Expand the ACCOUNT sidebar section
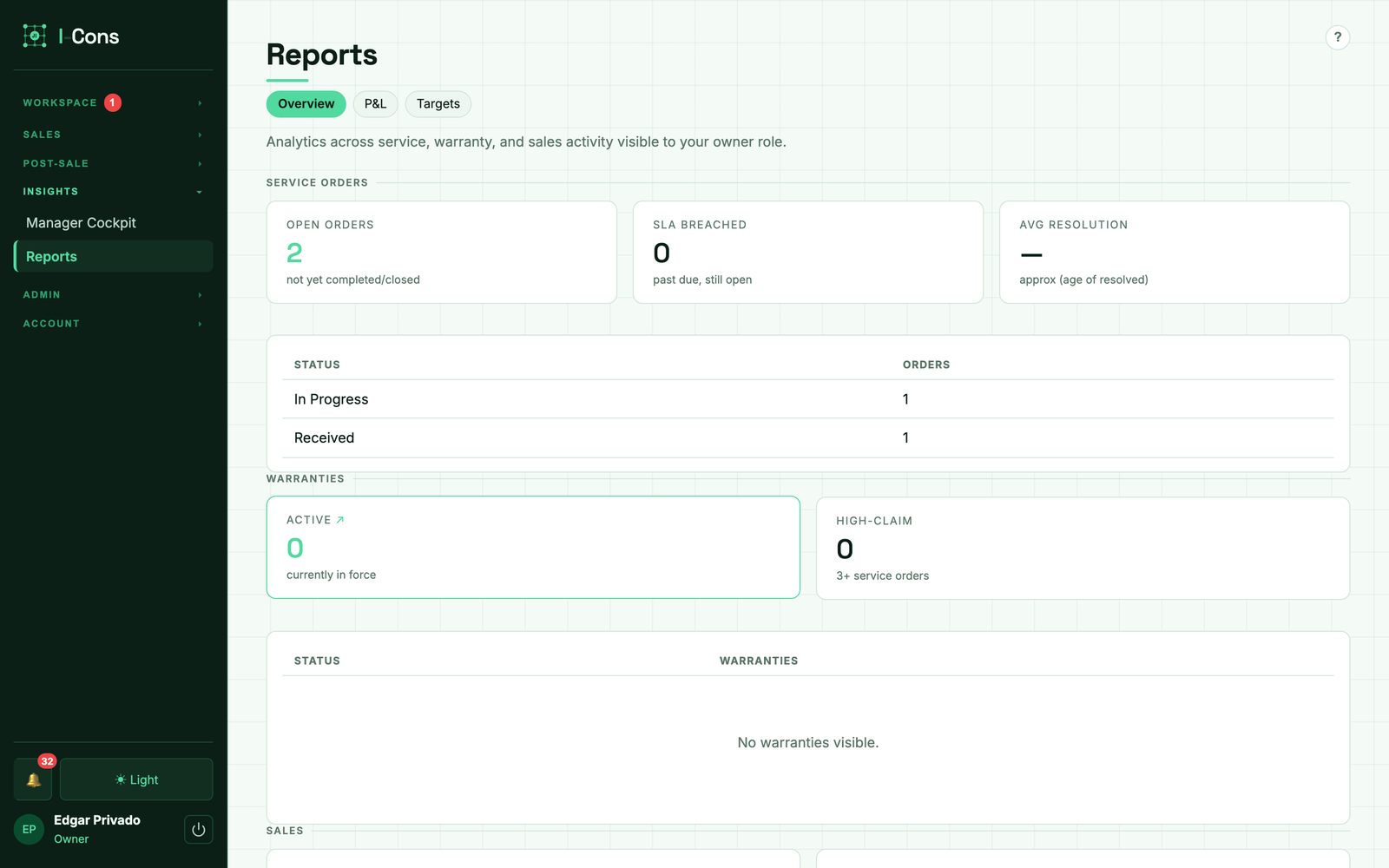This screenshot has width=1389, height=868. [x=113, y=324]
